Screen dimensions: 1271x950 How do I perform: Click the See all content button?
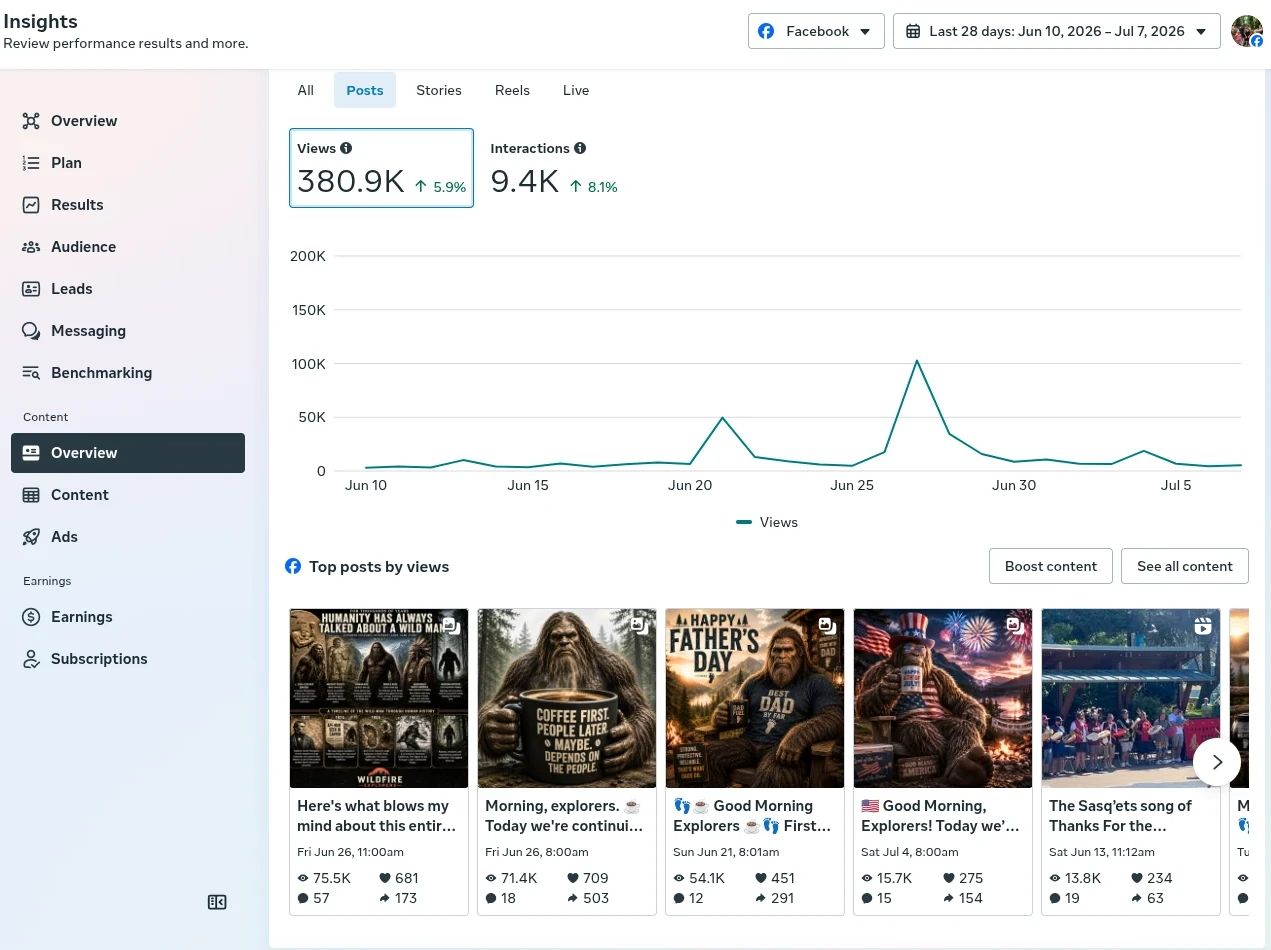pyautogui.click(x=1185, y=566)
